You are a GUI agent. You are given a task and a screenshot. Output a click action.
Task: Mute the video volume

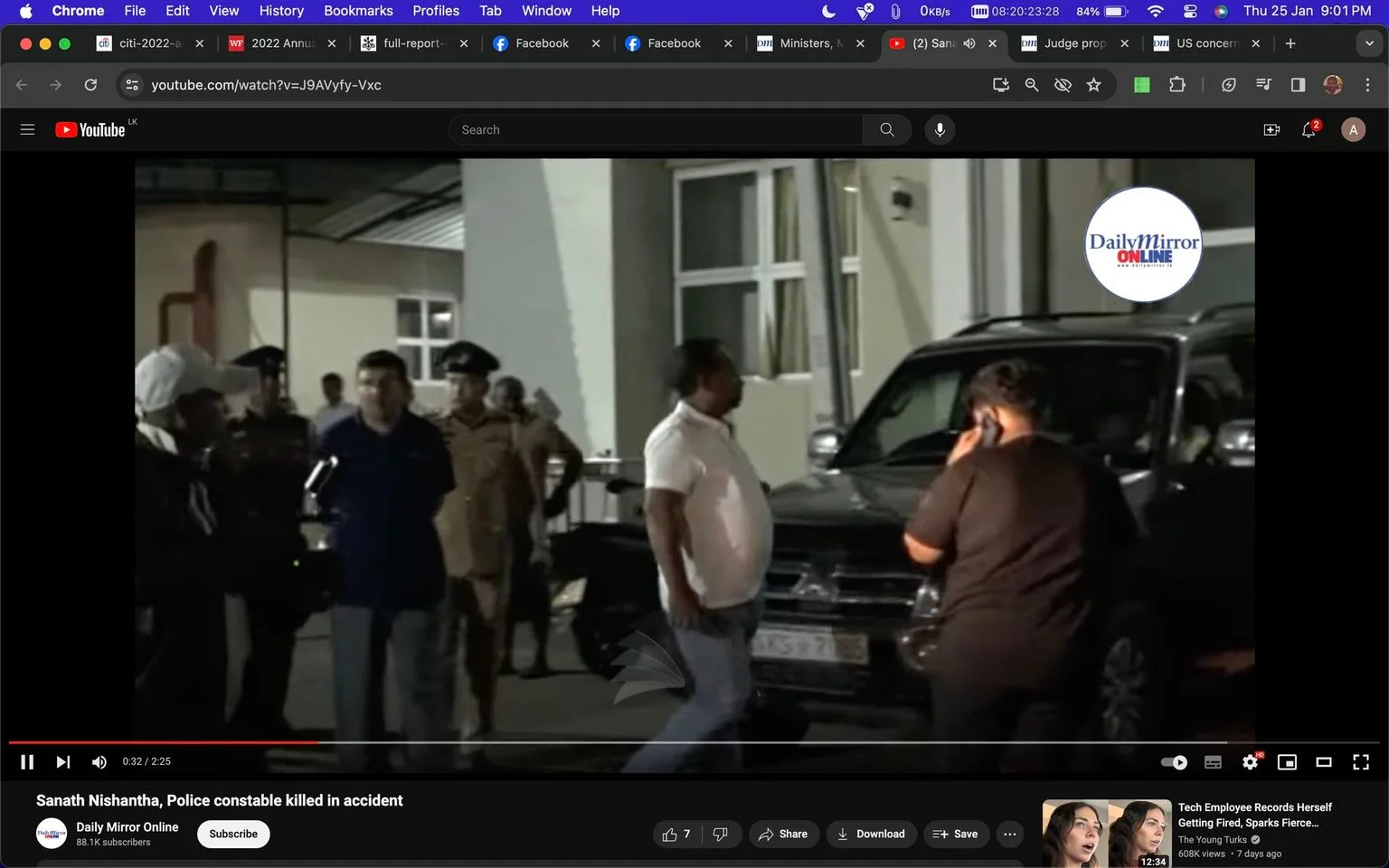[x=99, y=762]
